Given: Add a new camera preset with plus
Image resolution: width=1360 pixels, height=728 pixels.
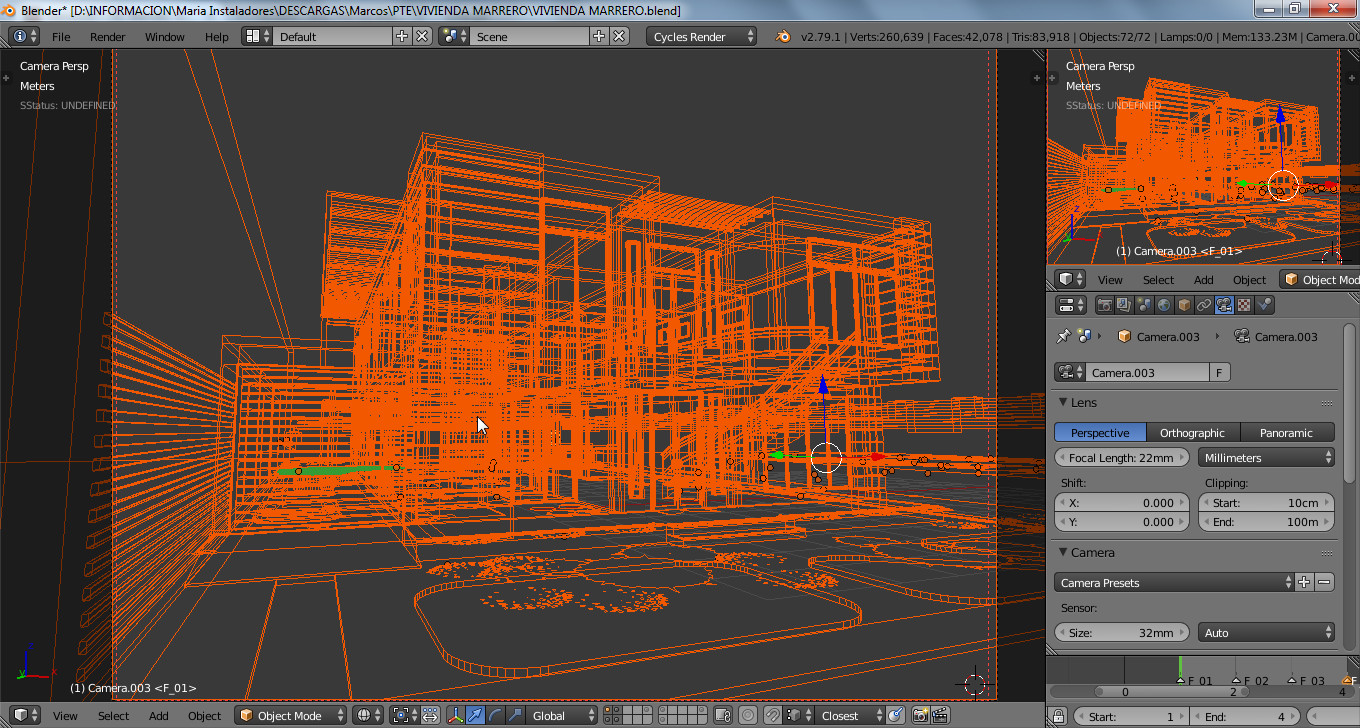Looking at the screenshot, I should [1304, 582].
